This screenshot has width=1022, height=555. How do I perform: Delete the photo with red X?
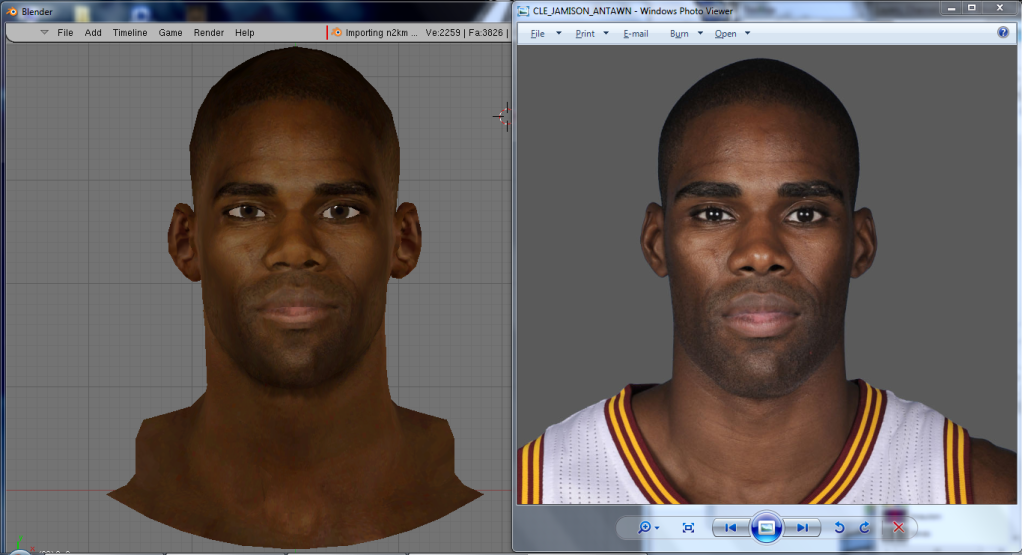[x=898, y=528]
